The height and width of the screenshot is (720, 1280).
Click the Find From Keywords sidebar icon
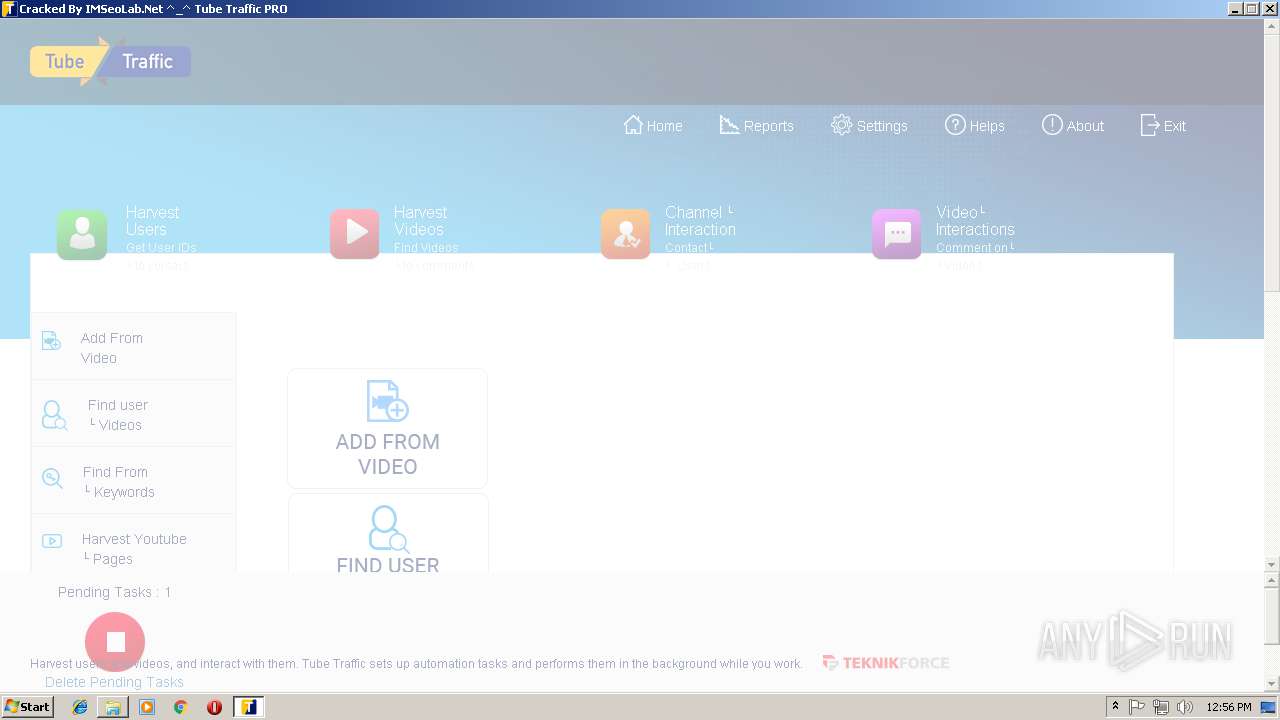(x=52, y=478)
